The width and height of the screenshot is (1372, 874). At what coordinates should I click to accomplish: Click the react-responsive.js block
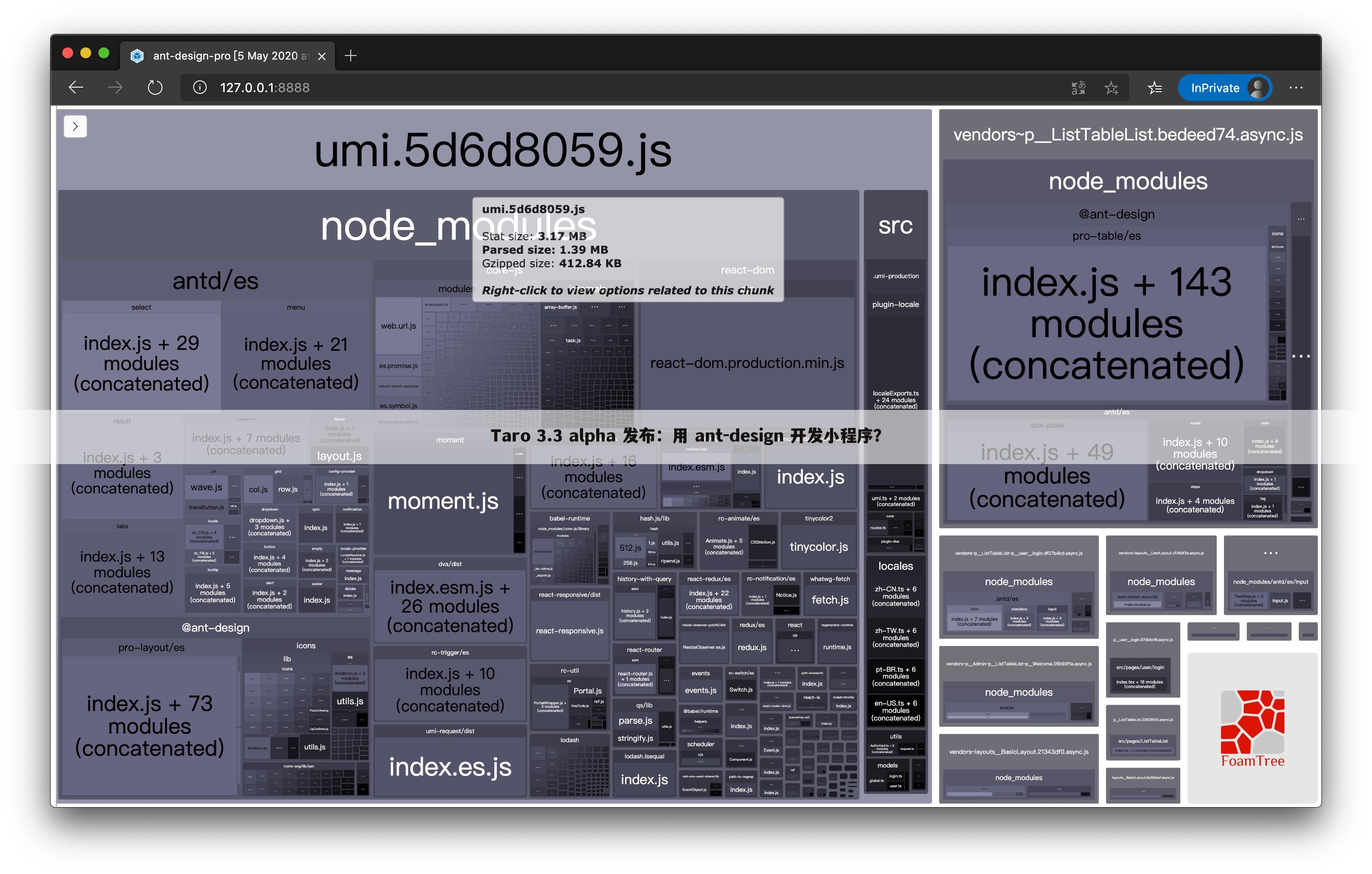coord(569,631)
